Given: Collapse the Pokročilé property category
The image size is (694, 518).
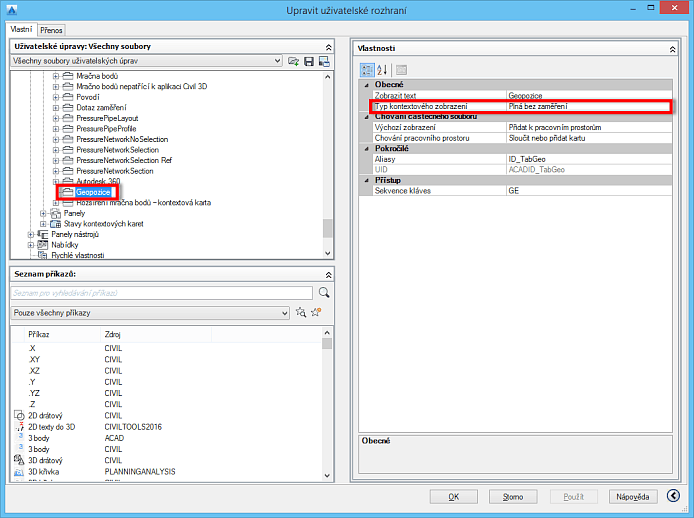Looking at the screenshot, I should click(366, 148).
